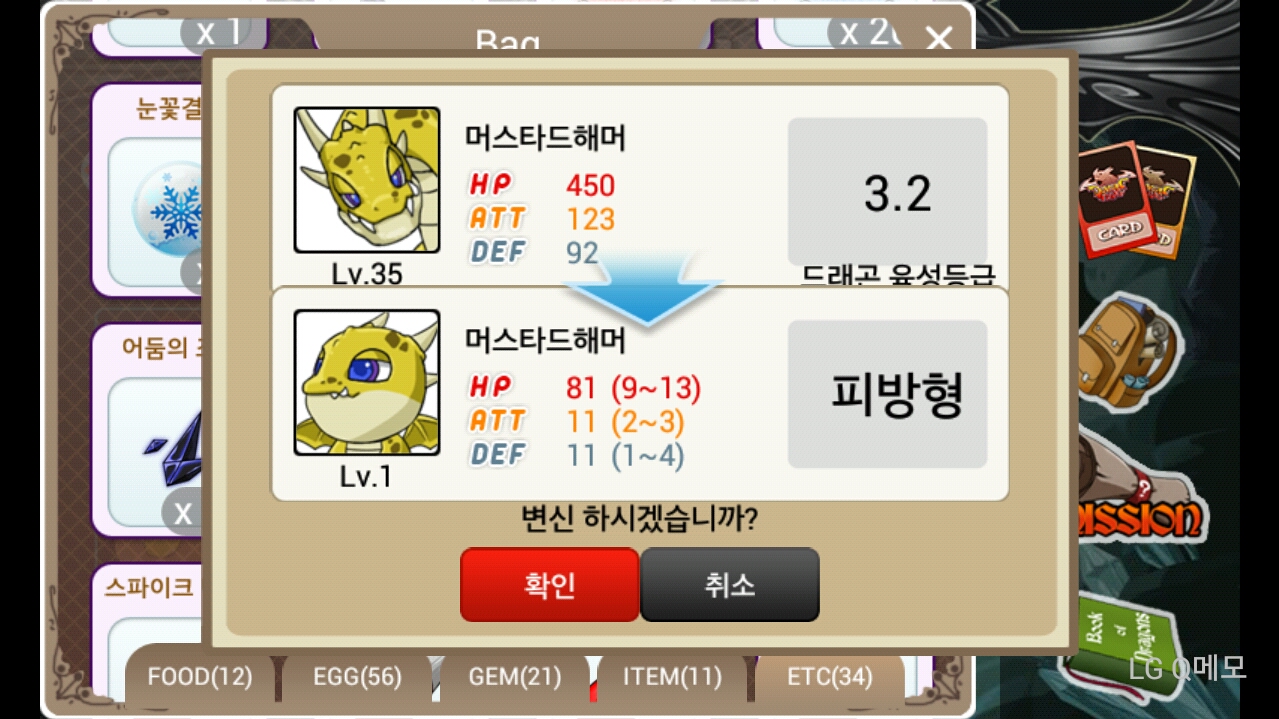Tap the 3.2 growth grade box

click(x=888, y=191)
